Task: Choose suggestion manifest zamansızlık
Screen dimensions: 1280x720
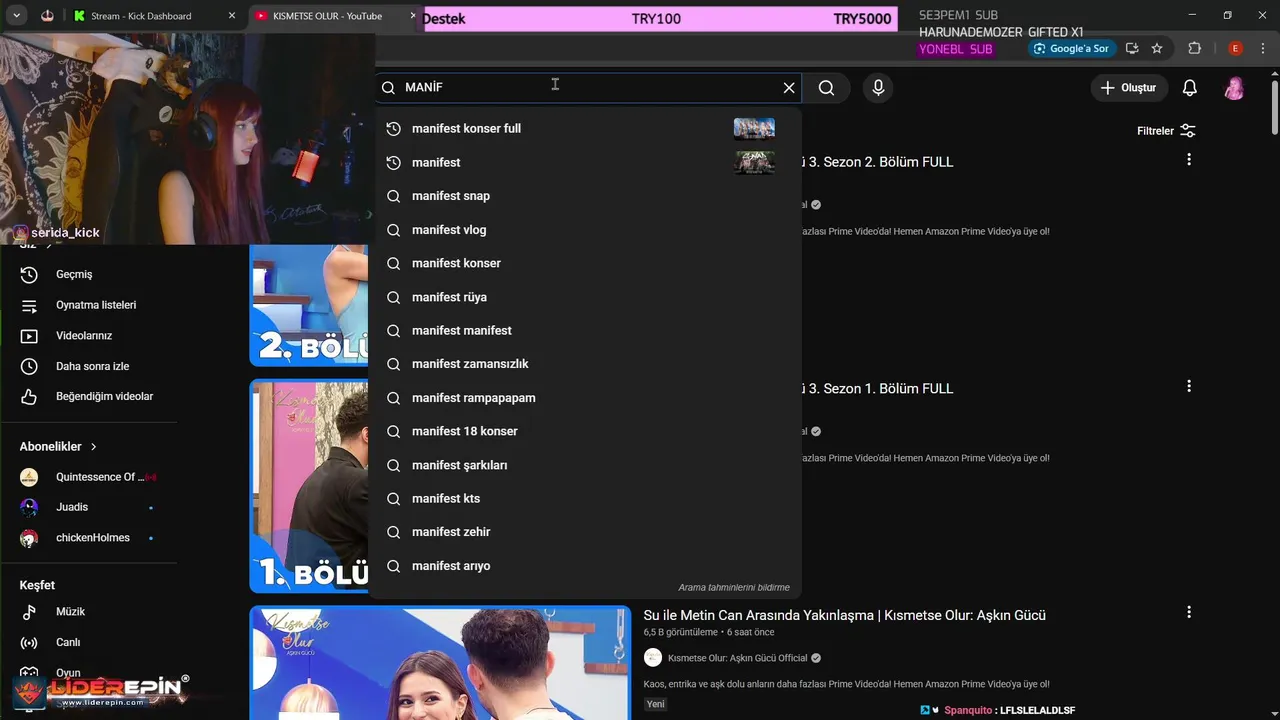Action: coord(585,364)
